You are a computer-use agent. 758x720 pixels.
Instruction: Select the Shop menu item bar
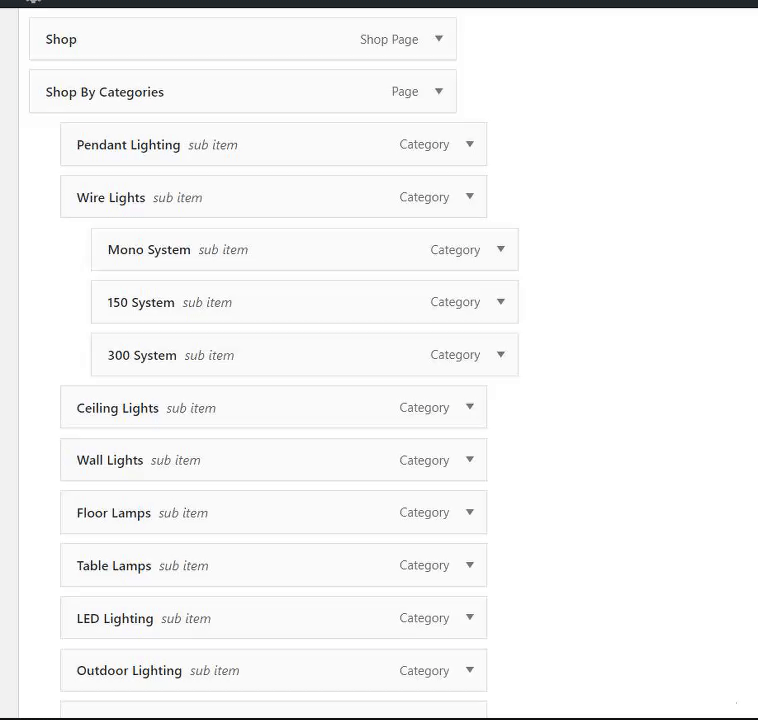(200, 39)
